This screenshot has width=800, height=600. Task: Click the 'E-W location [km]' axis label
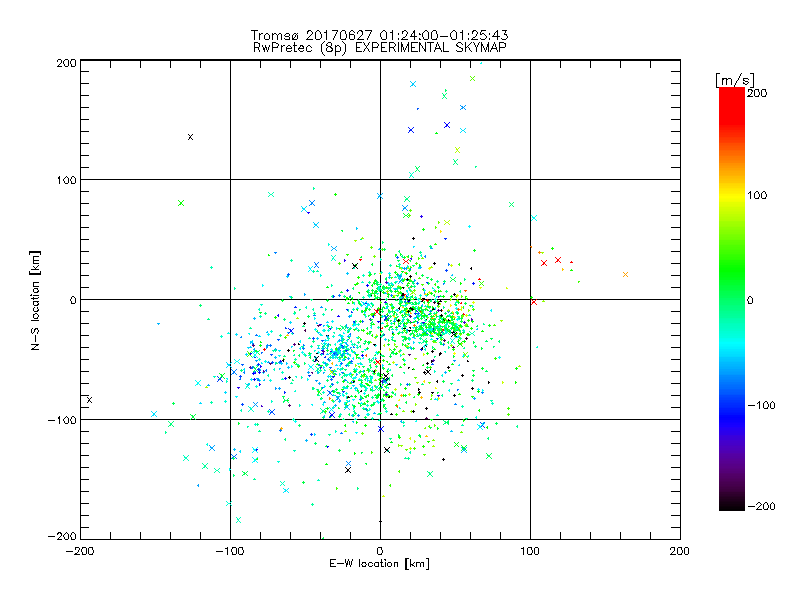[379, 564]
